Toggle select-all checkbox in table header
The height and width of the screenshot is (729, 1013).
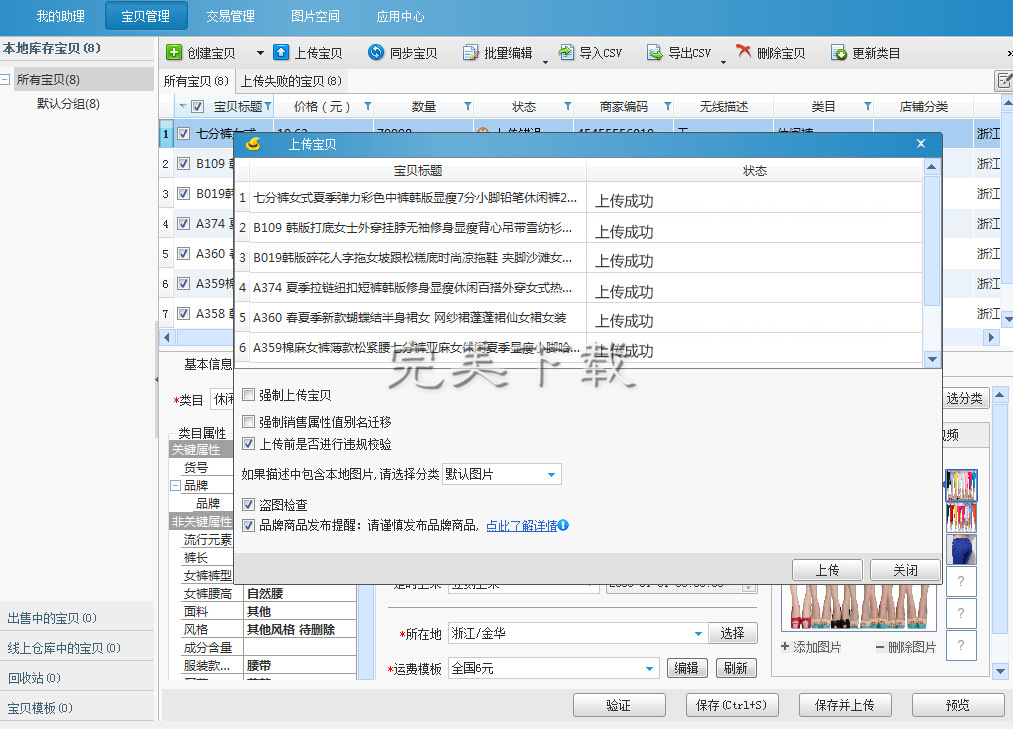tap(198, 107)
